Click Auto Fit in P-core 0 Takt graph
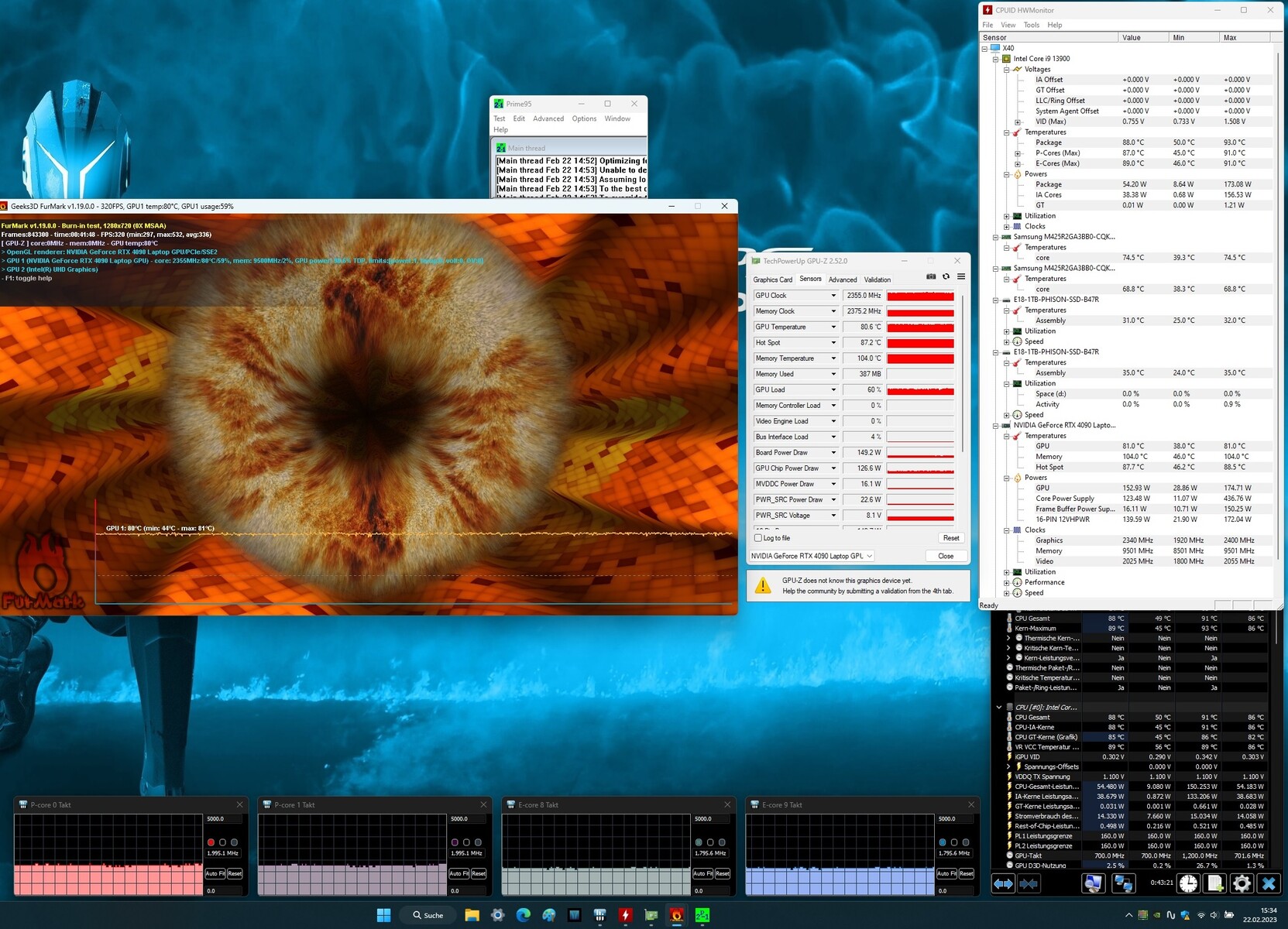 pyautogui.click(x=215, y=873)
